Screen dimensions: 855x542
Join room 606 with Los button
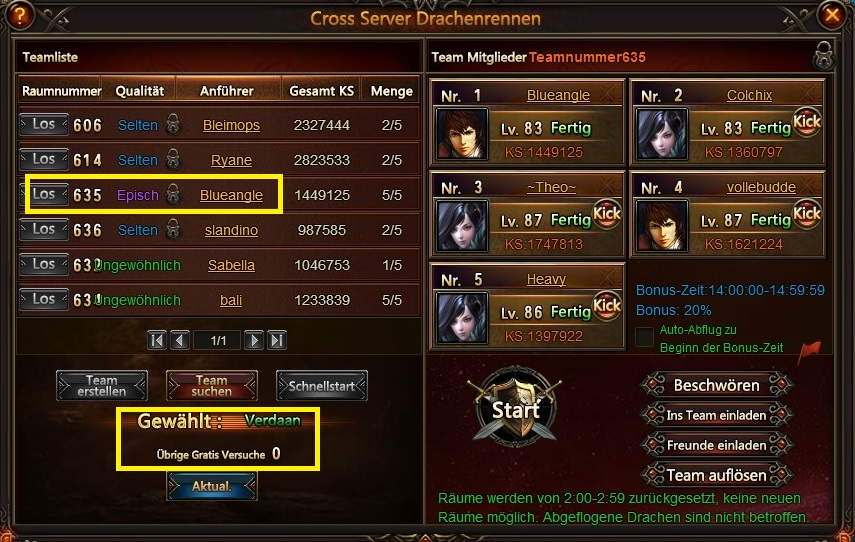44,124
